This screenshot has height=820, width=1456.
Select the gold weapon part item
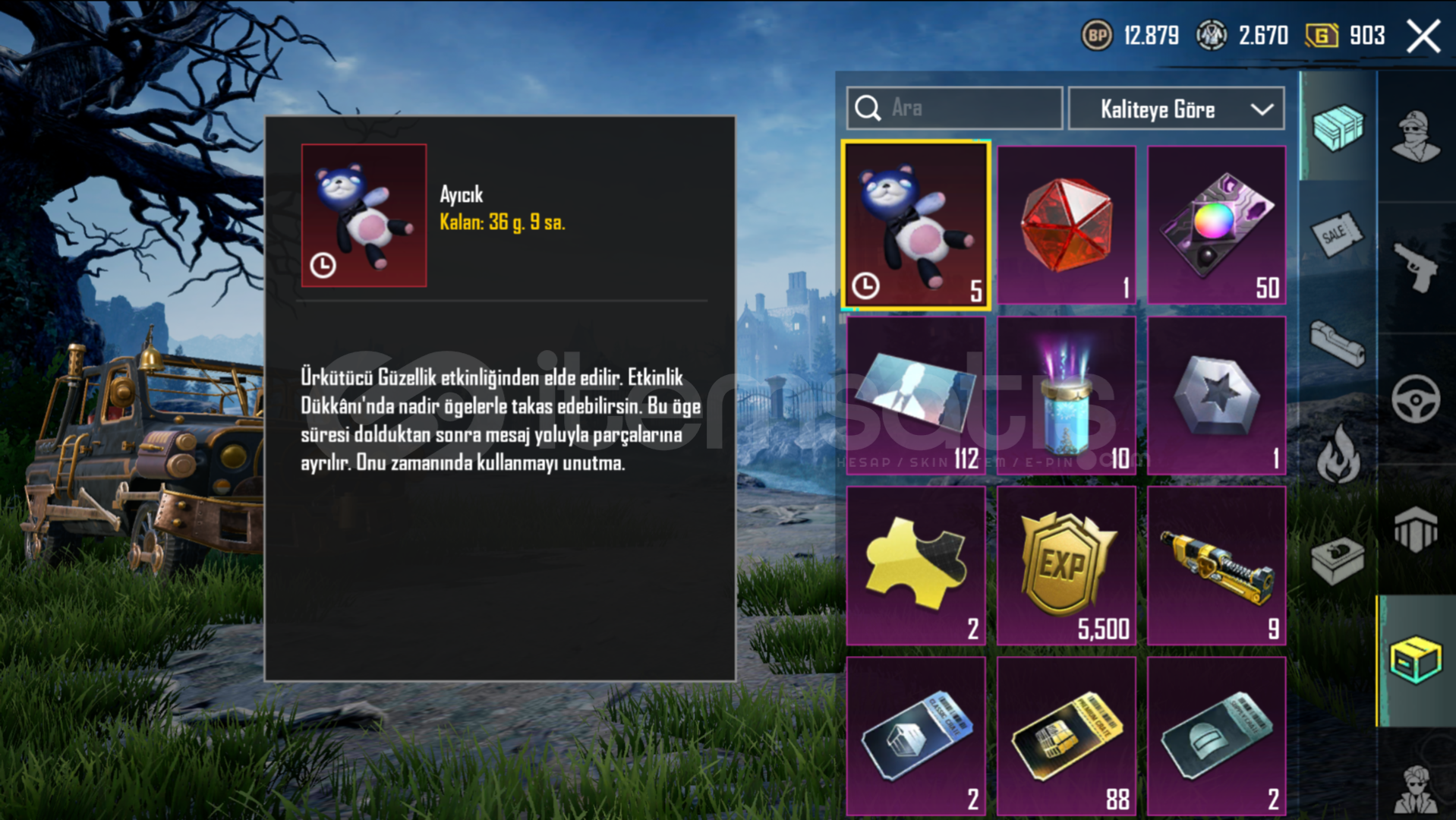(1217, 566)
